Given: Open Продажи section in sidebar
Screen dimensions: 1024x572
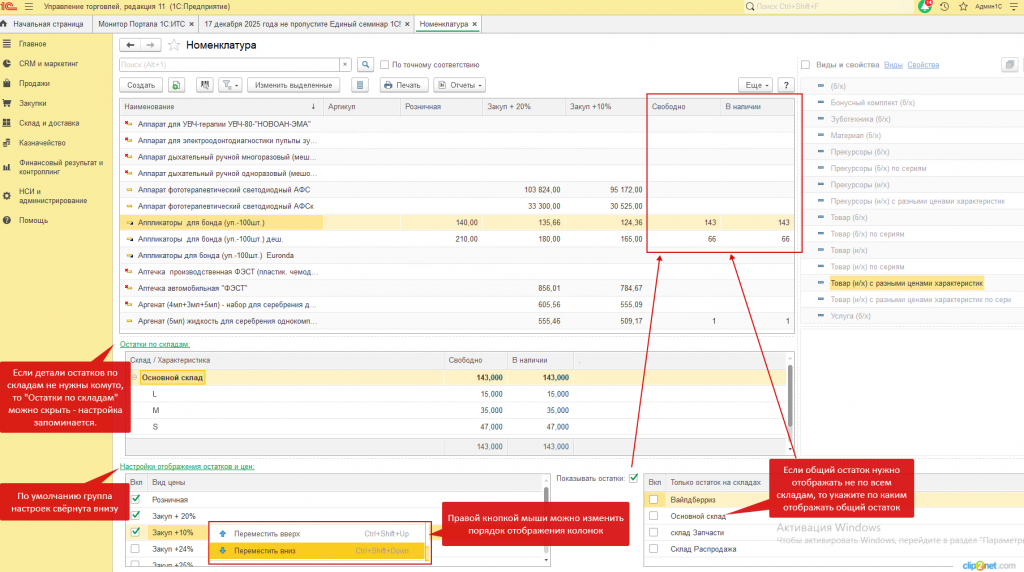Looking at the screenshot, I should coord(33,83).
